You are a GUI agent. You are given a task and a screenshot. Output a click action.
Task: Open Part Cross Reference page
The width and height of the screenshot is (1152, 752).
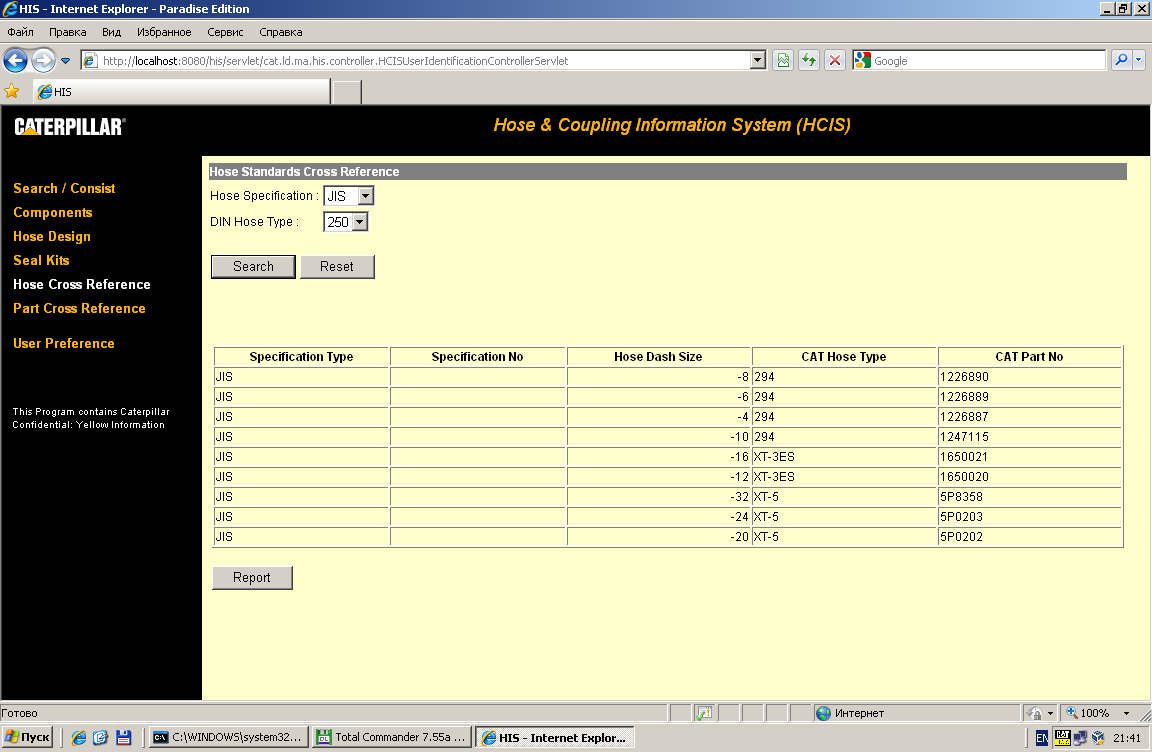[79, 308]
